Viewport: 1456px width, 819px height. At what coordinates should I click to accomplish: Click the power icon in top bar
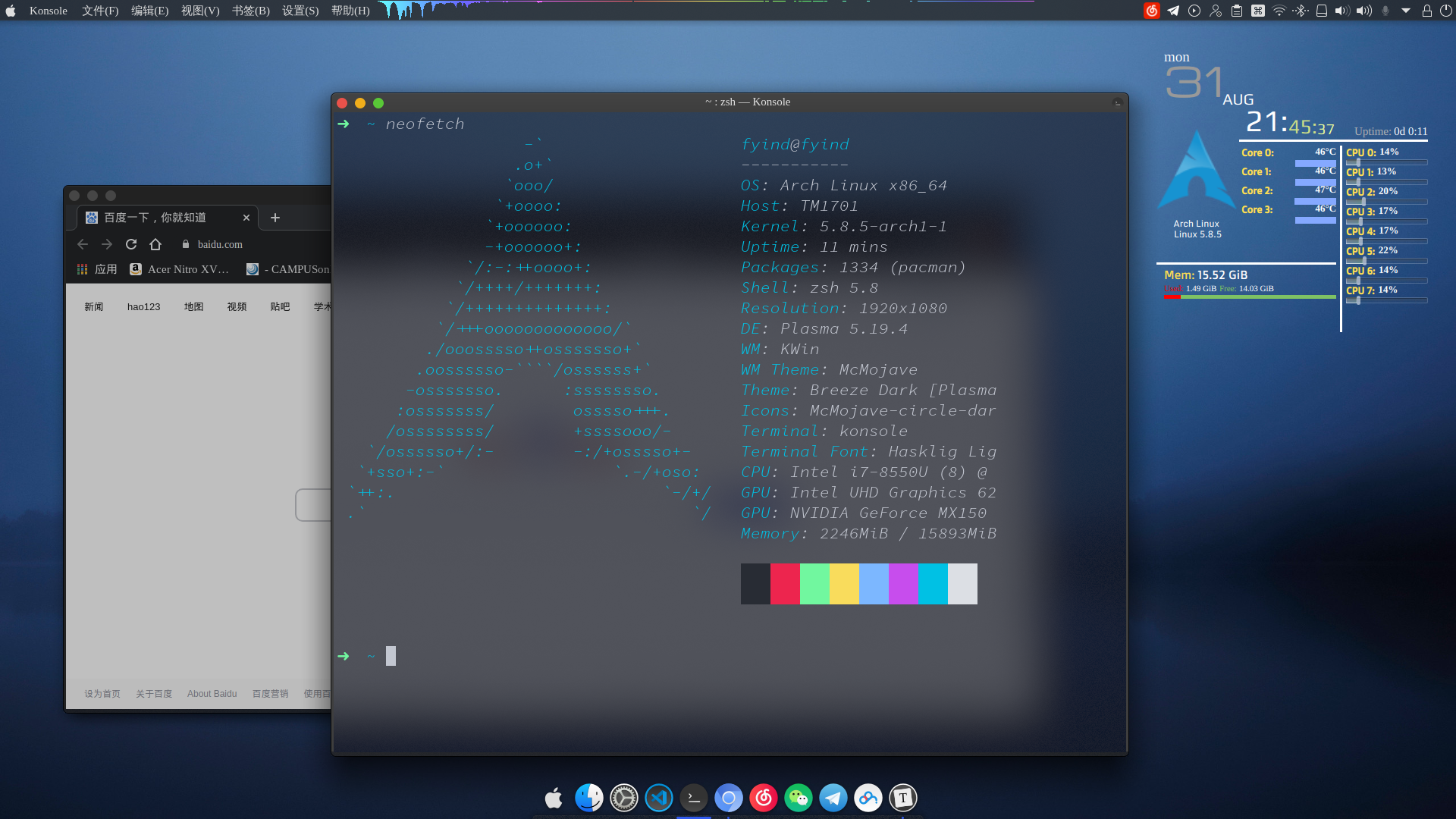tap(1445, 11)
